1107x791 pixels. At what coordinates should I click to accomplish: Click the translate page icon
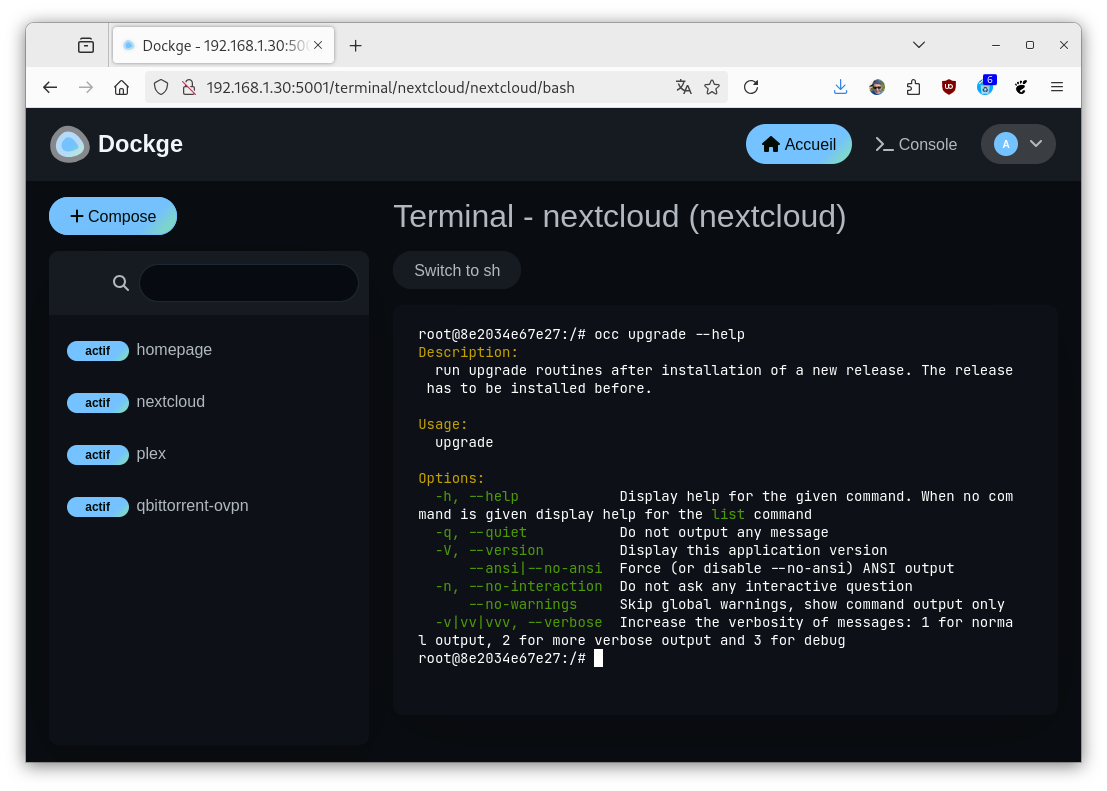(x=683, y=87)
